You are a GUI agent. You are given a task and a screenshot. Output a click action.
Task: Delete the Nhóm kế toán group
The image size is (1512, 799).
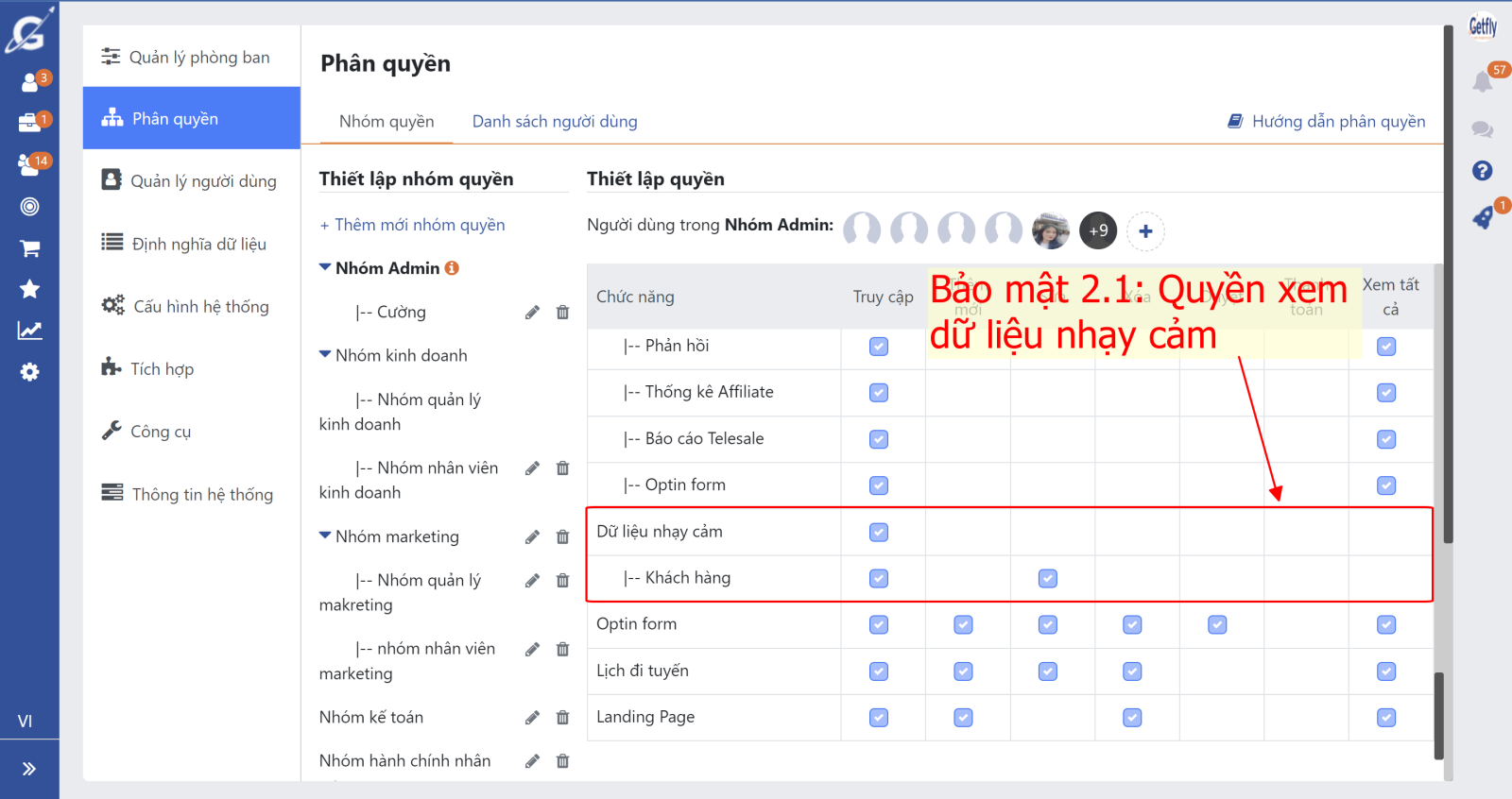(x=562, y=718)
